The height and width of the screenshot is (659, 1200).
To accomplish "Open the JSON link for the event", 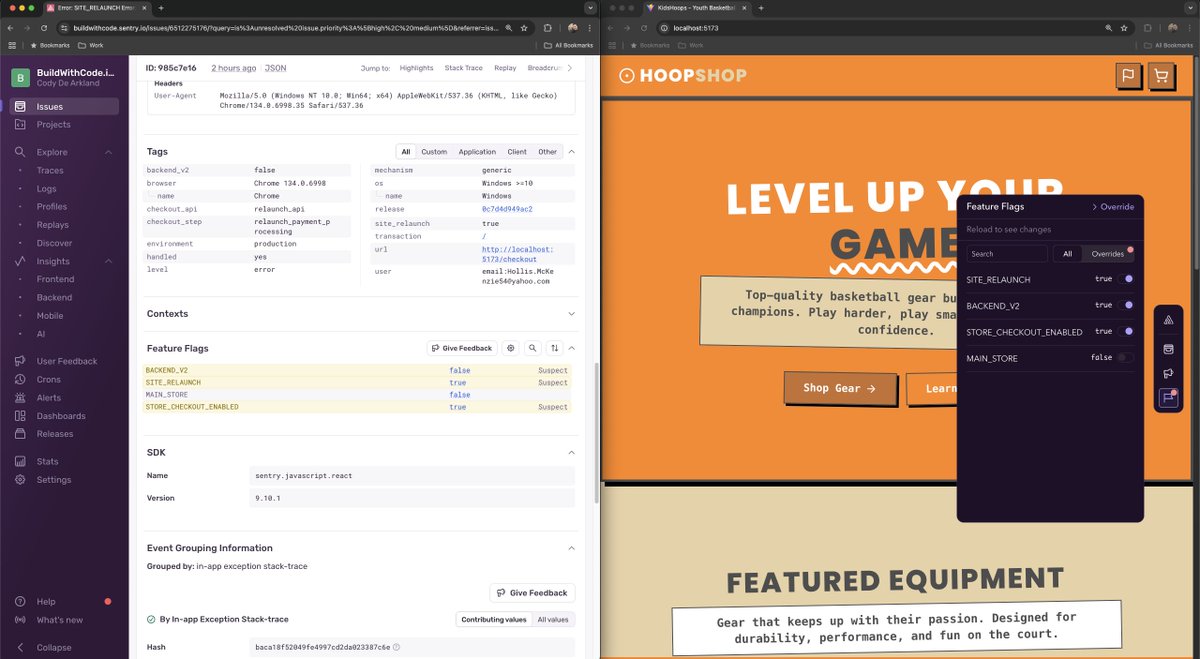I will click(275, 68).
